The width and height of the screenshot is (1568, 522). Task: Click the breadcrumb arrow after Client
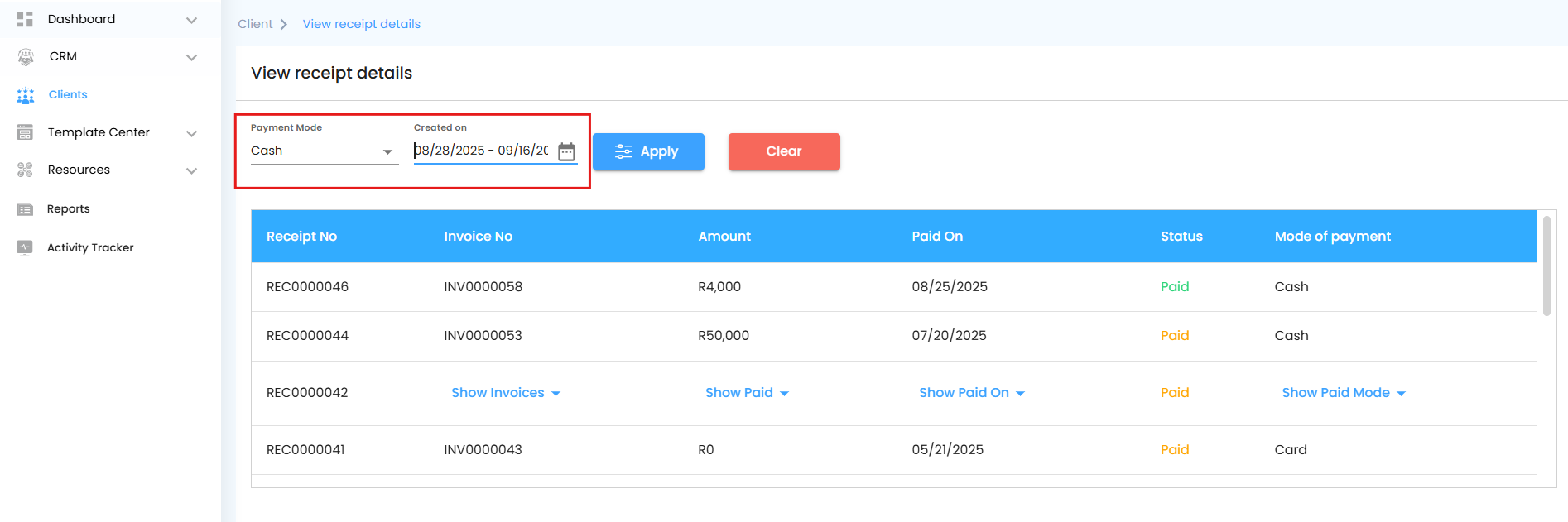point(283,24)
